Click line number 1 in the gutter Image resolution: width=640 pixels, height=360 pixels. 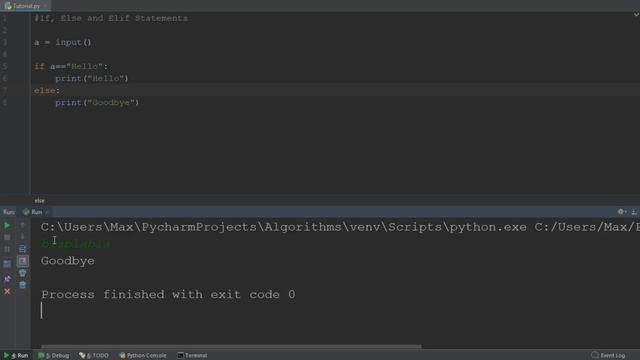click(x=5, y=18)
